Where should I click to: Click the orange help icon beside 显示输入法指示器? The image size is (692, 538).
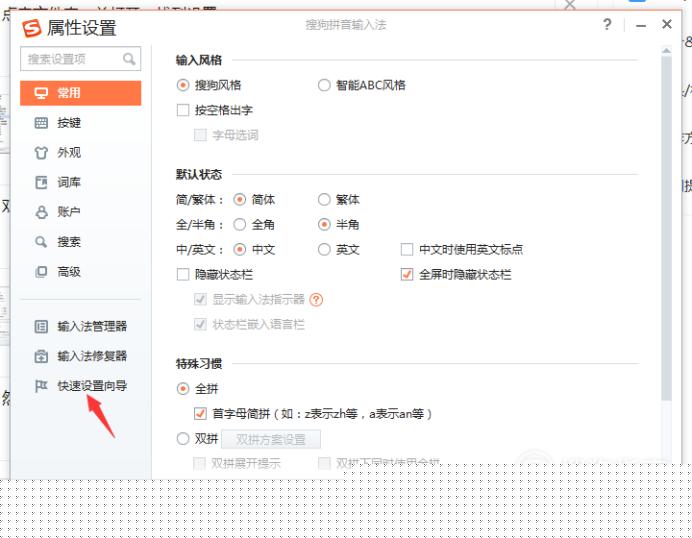(x=316, y=300)
